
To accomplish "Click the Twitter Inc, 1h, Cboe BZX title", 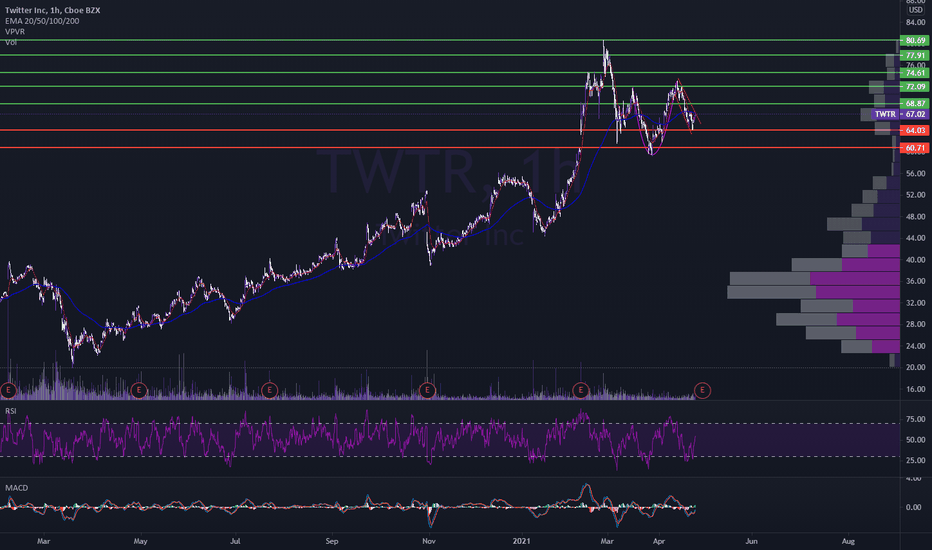I will pyautogui.click(x=53, y=10).
